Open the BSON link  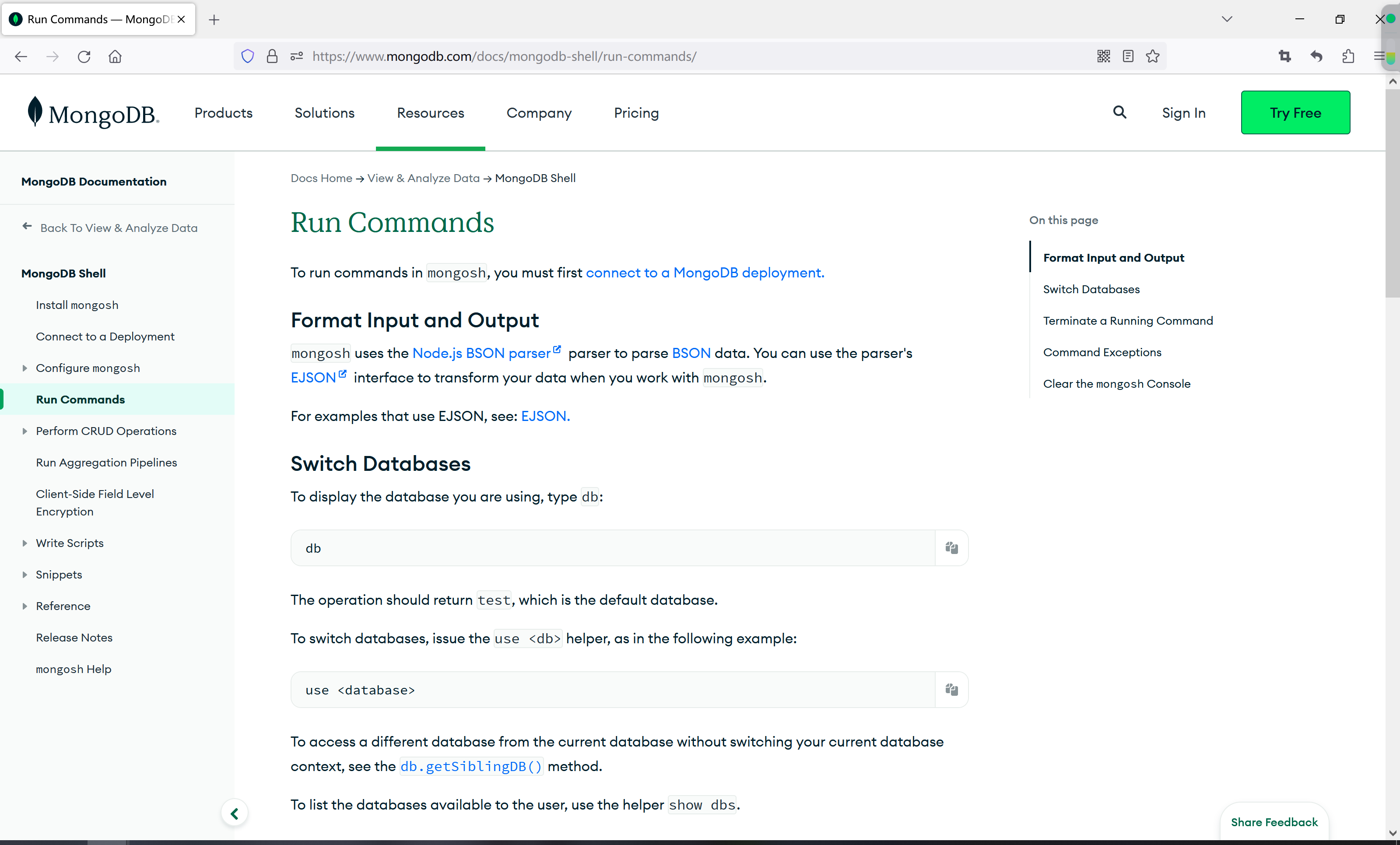point(691,354)
